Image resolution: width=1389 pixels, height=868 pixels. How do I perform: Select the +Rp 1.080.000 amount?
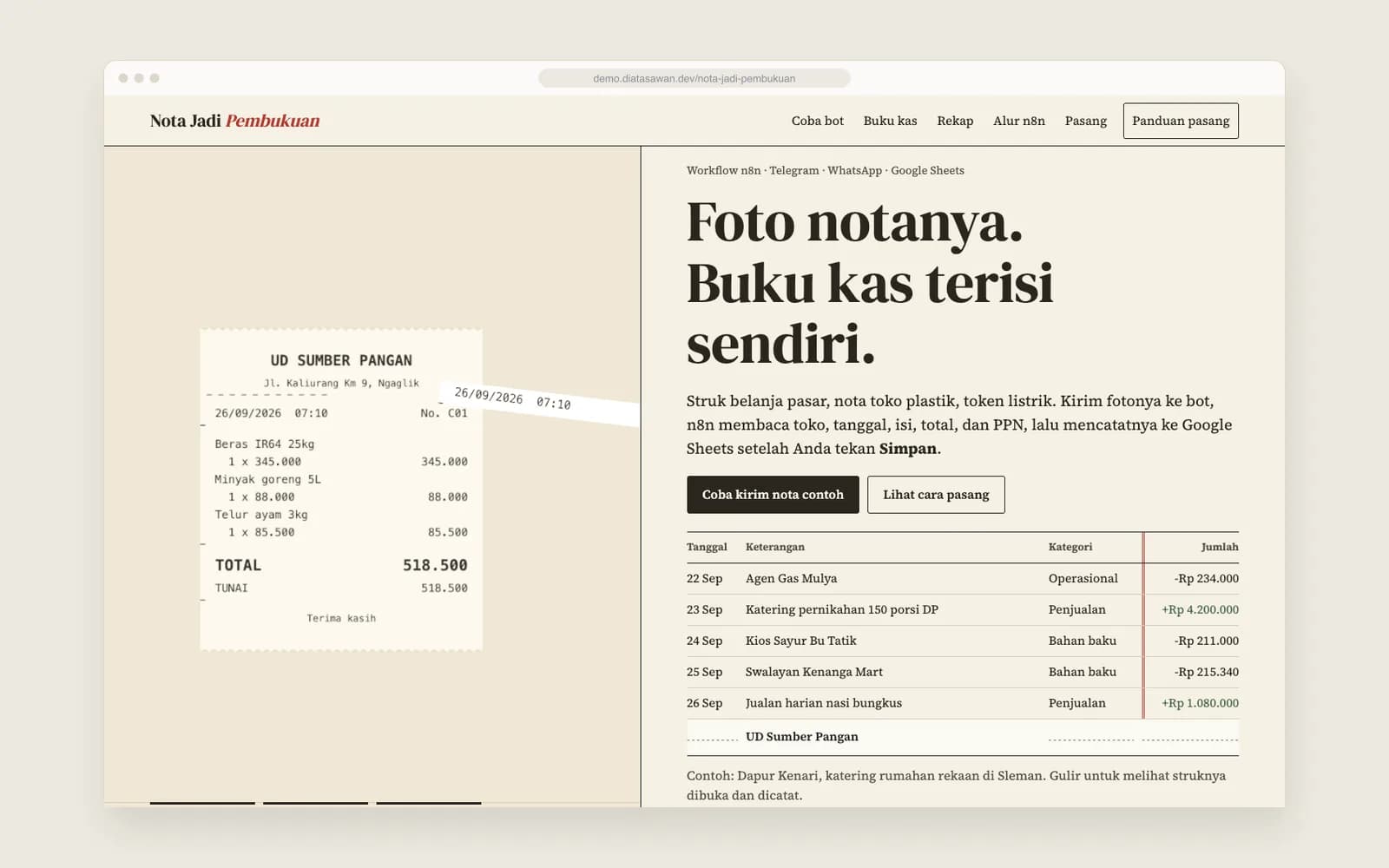click(1200, 703)
